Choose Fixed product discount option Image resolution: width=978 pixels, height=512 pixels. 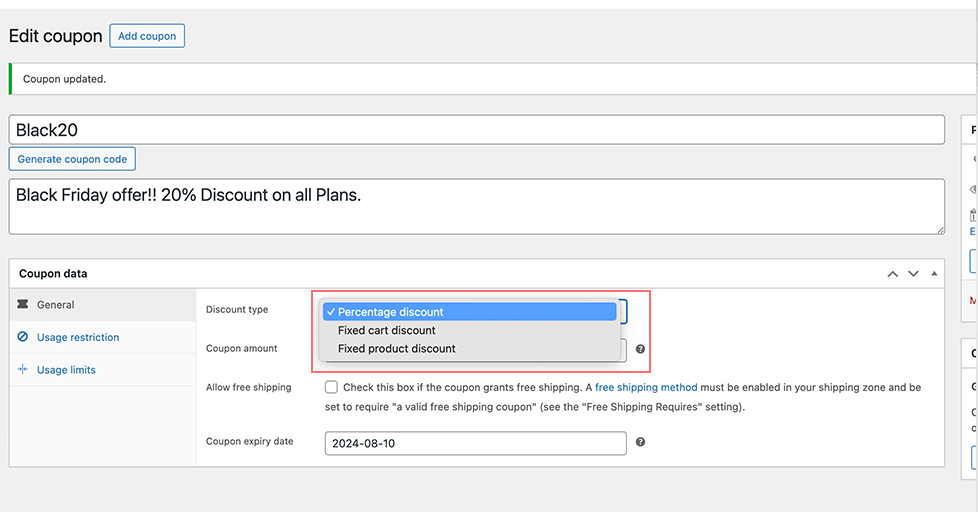470,349
